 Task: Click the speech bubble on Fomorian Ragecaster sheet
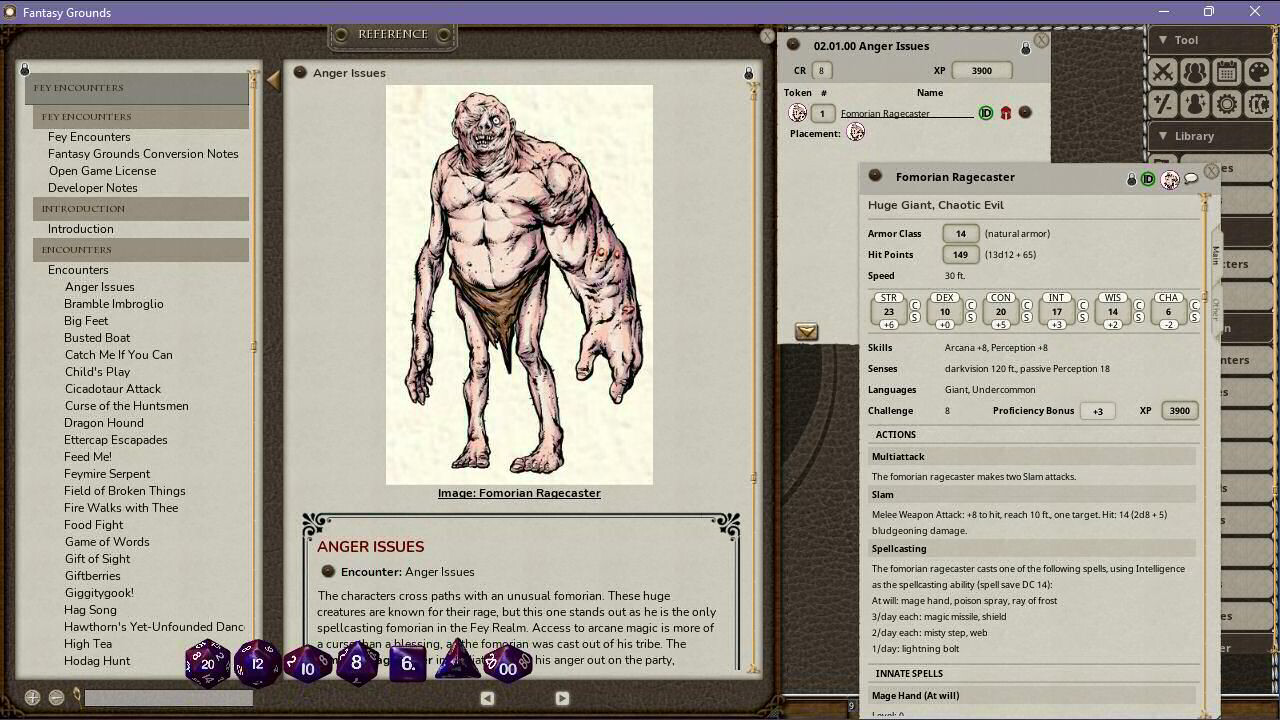point(1192,177)
